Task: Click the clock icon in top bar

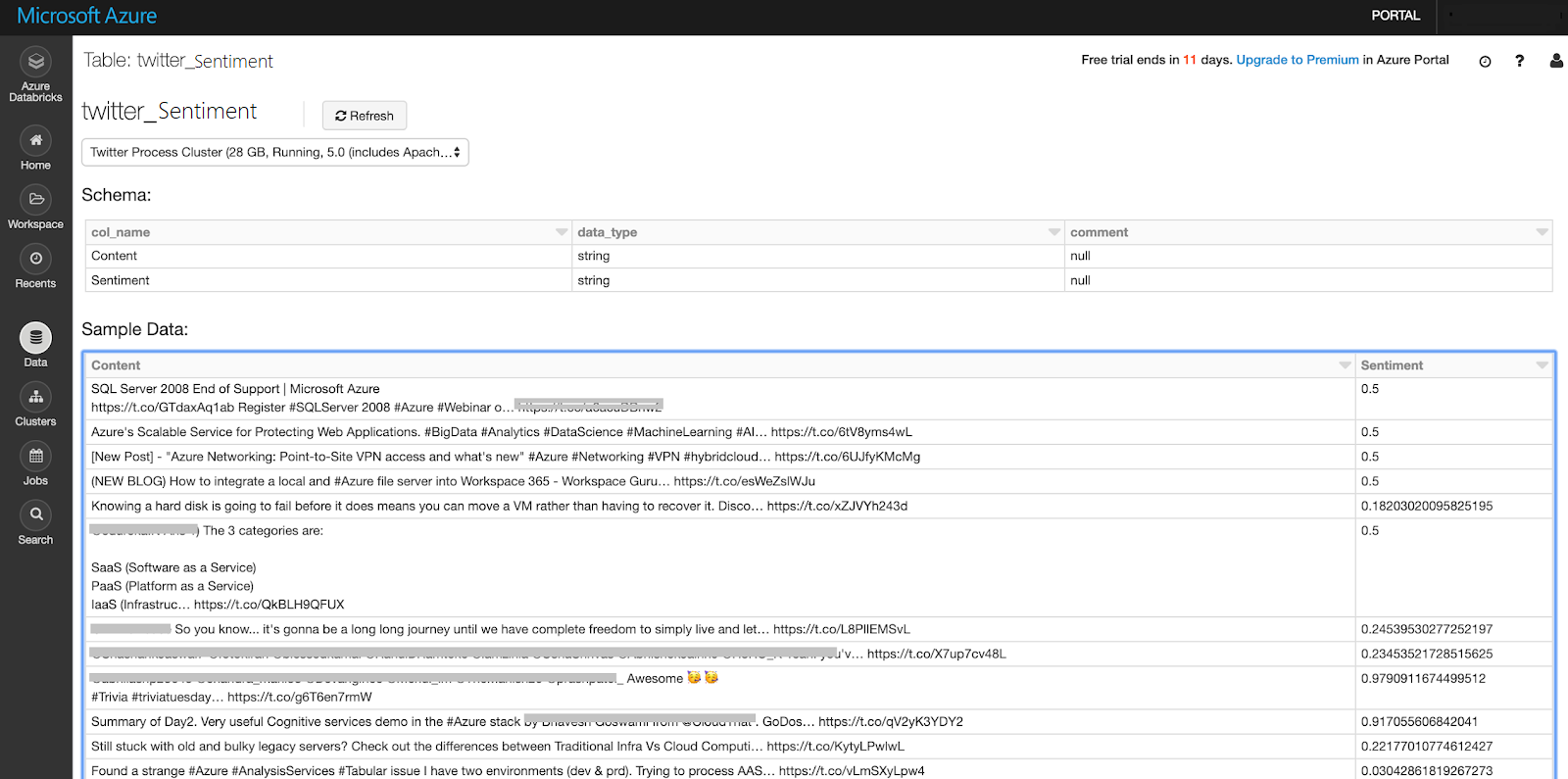Action: (1485, 61)
